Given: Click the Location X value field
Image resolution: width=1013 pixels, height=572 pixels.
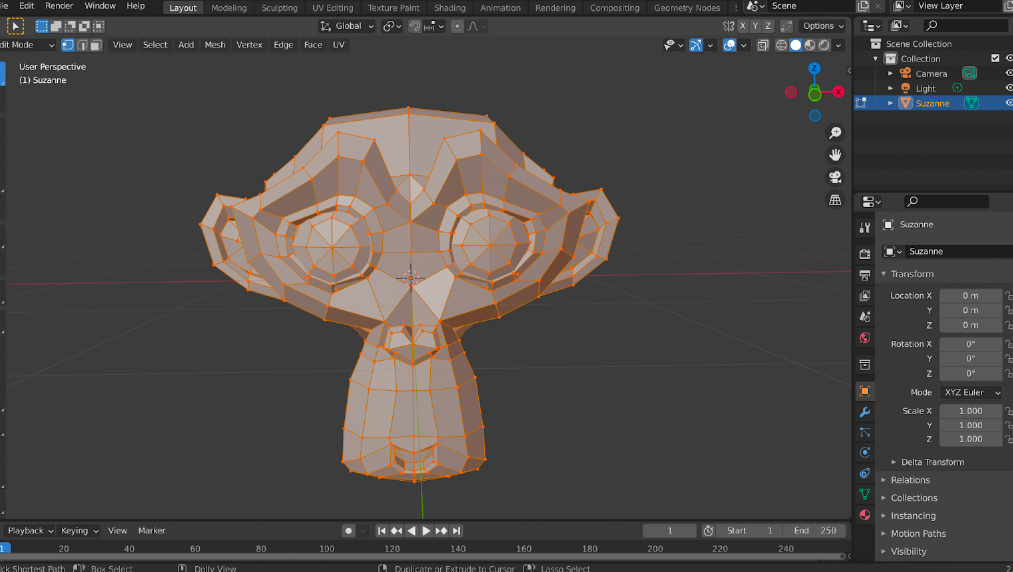Looking at the screenshot, I should tap(970, 295).
